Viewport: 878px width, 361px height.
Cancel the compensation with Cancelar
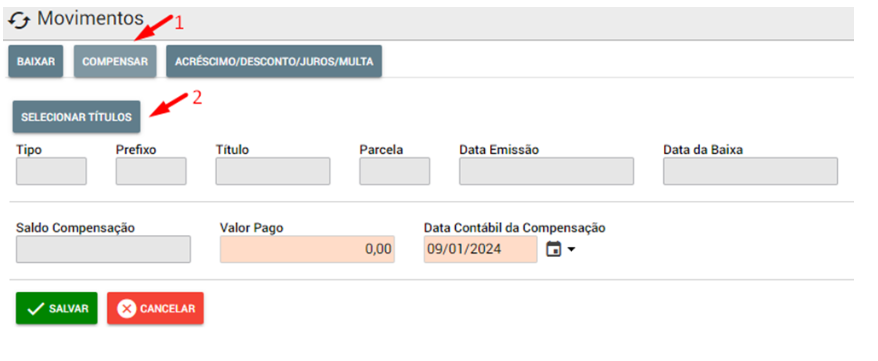156,308
